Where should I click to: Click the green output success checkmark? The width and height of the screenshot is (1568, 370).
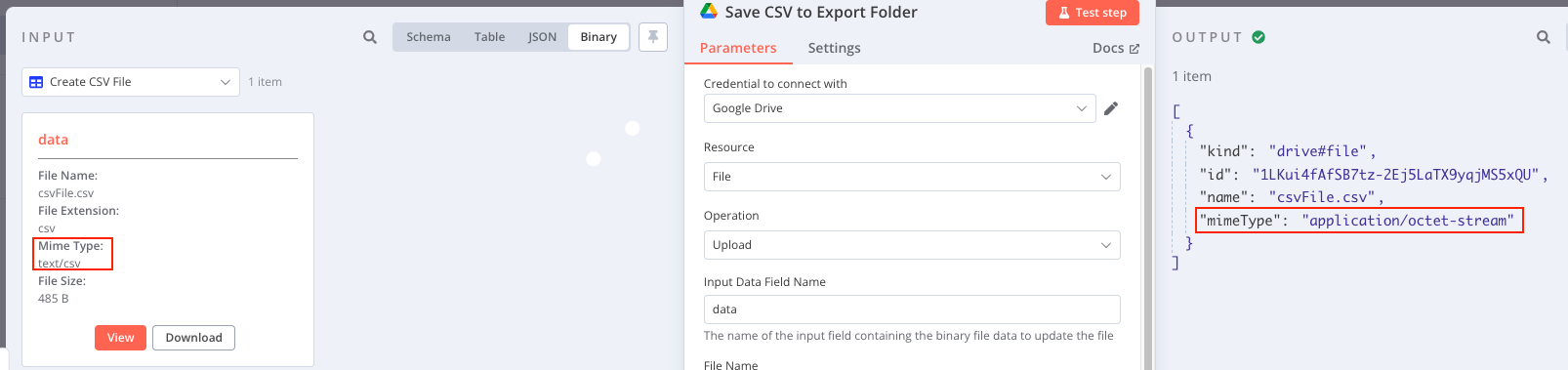[1259, 37]
